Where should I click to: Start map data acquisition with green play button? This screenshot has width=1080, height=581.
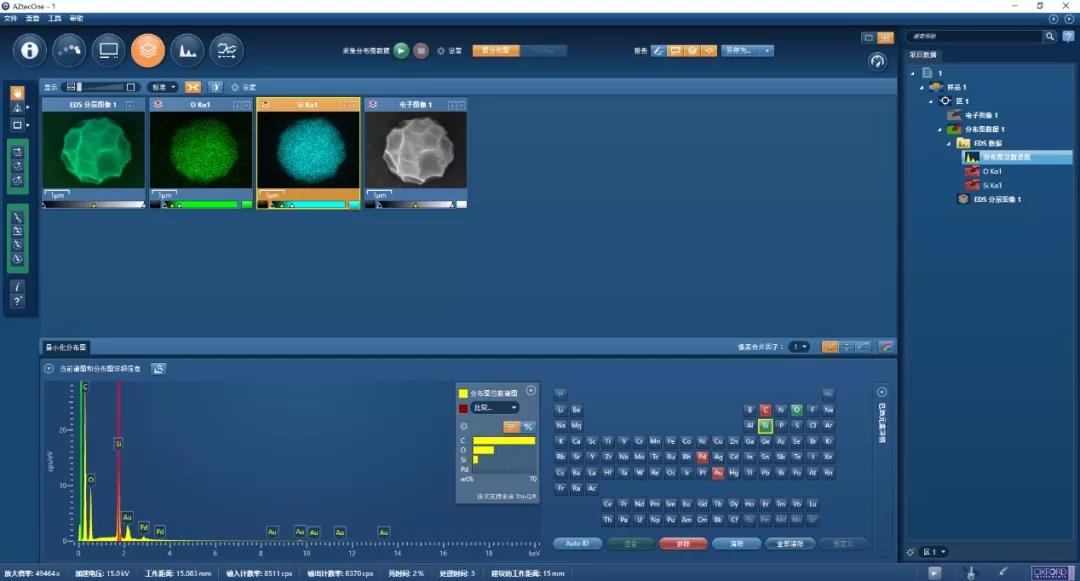401,50
